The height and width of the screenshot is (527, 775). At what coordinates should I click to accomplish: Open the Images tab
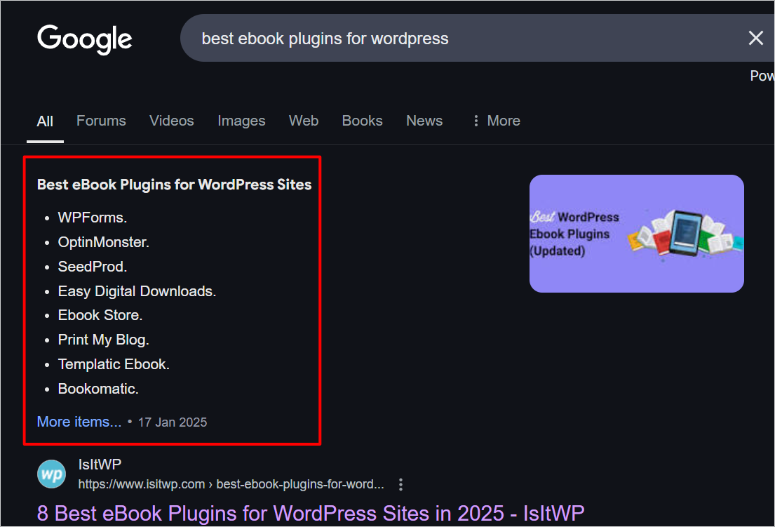click(241, 121)
